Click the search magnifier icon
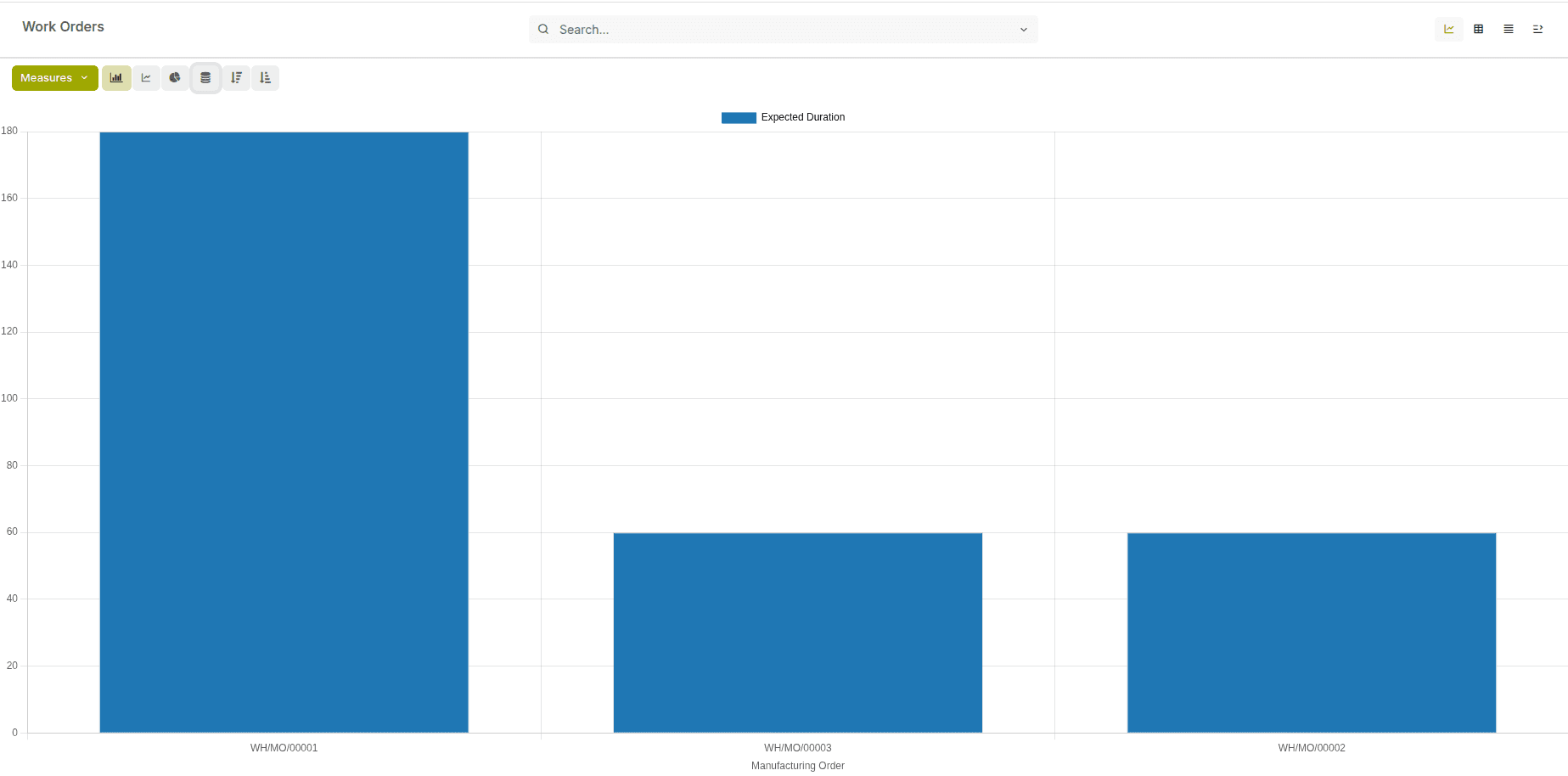 (x=542, y=29)
